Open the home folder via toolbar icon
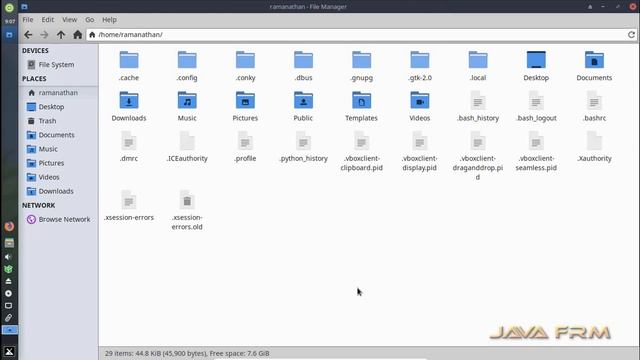This screenshot has width=640, height=360. (78, 35)
